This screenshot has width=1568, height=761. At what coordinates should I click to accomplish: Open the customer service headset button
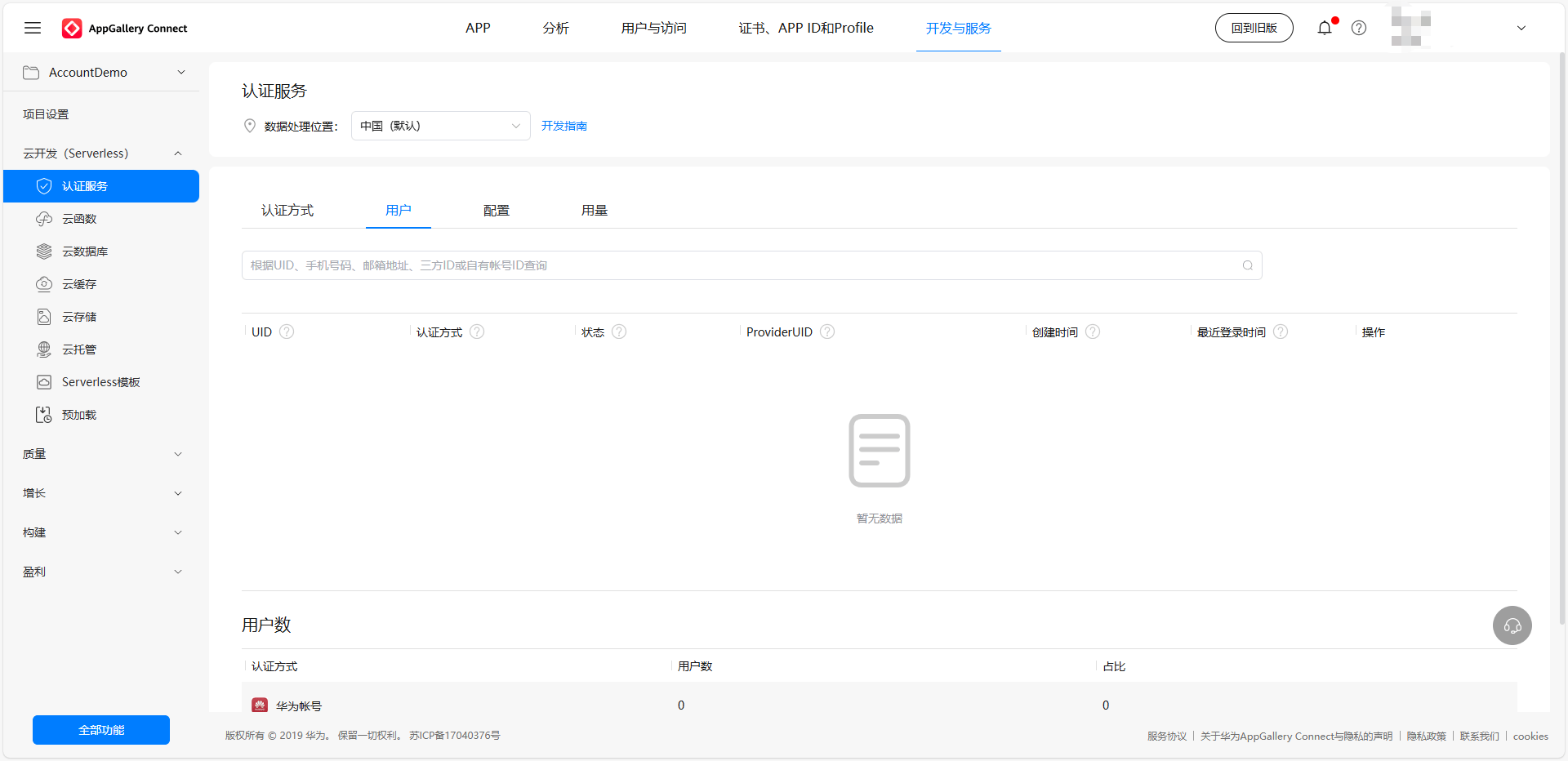click(1512, 625)
